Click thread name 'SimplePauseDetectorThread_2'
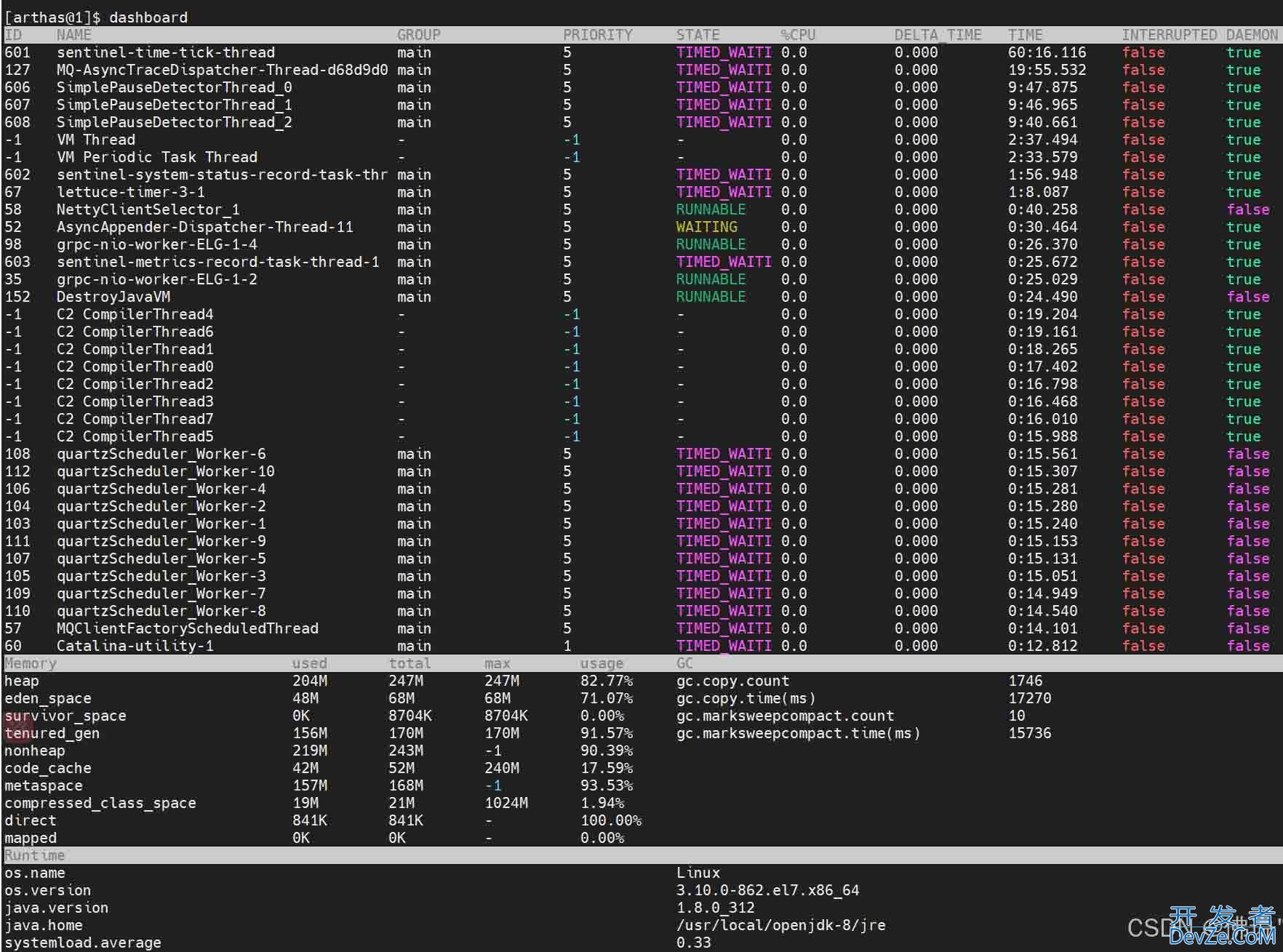 [x=175, y=122]
